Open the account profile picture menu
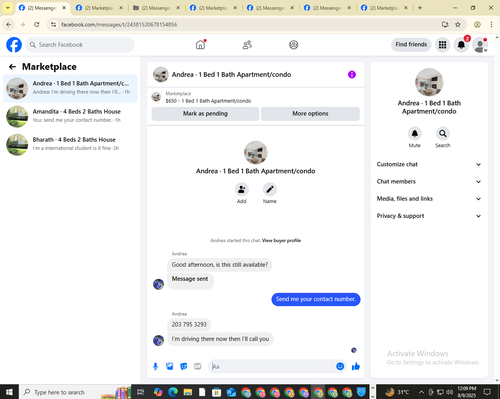This screenshot has height=399, width=500. click(x=480, y=45)
